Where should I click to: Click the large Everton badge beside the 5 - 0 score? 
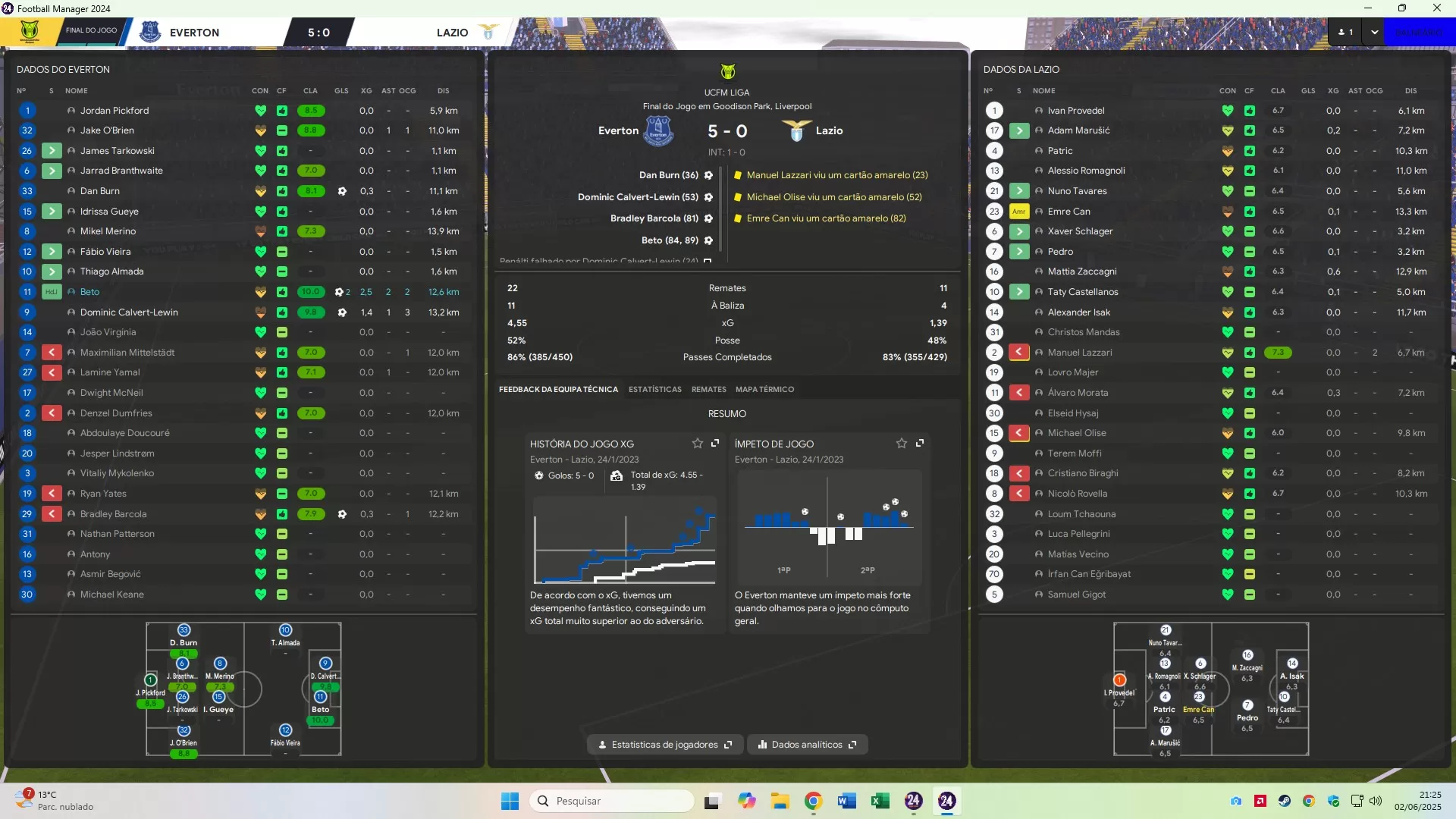(658, 130)
